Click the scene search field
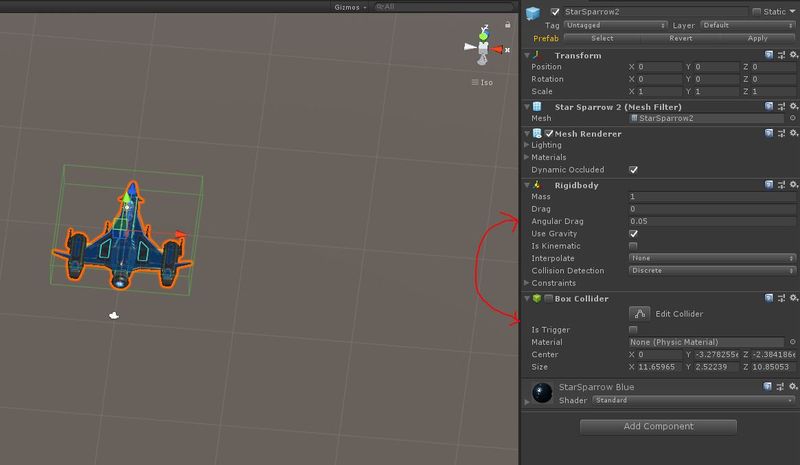Viewport: 800px width, 465px height. [x=443, y=7]
